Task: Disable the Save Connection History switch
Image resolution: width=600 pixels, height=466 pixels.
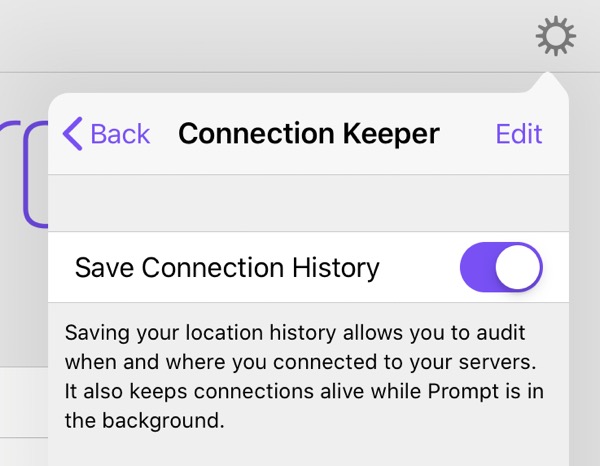Action: tap(501, 267)
